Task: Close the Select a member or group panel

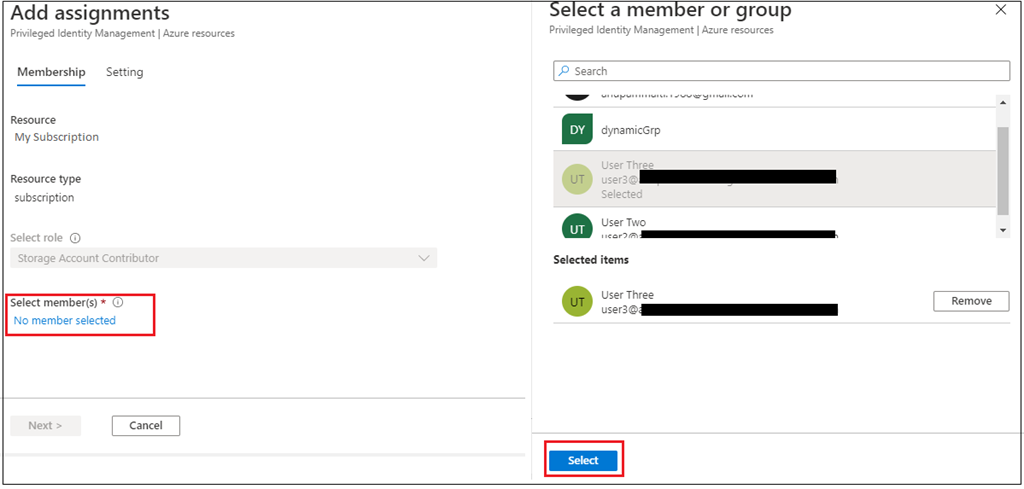Action: [x=1000, y=10]
